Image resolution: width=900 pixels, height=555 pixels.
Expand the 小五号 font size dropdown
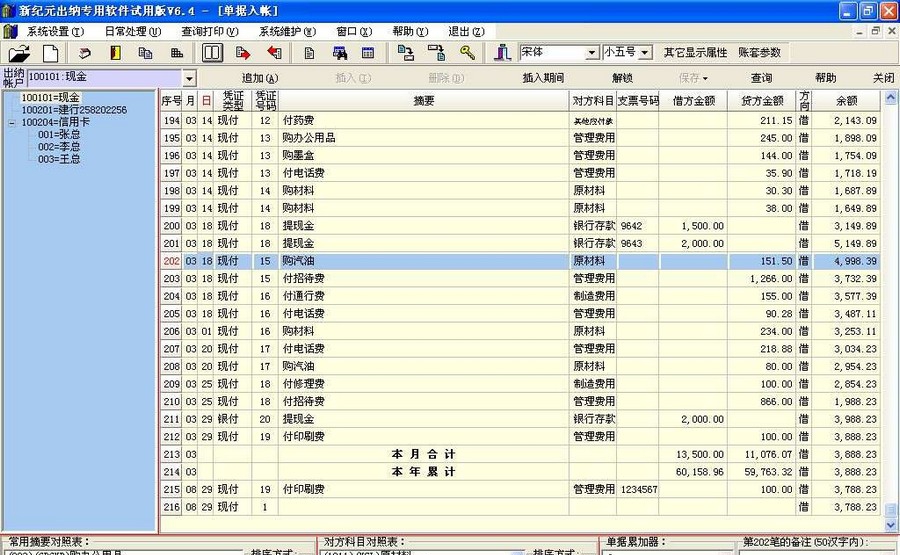pos(644,53)
